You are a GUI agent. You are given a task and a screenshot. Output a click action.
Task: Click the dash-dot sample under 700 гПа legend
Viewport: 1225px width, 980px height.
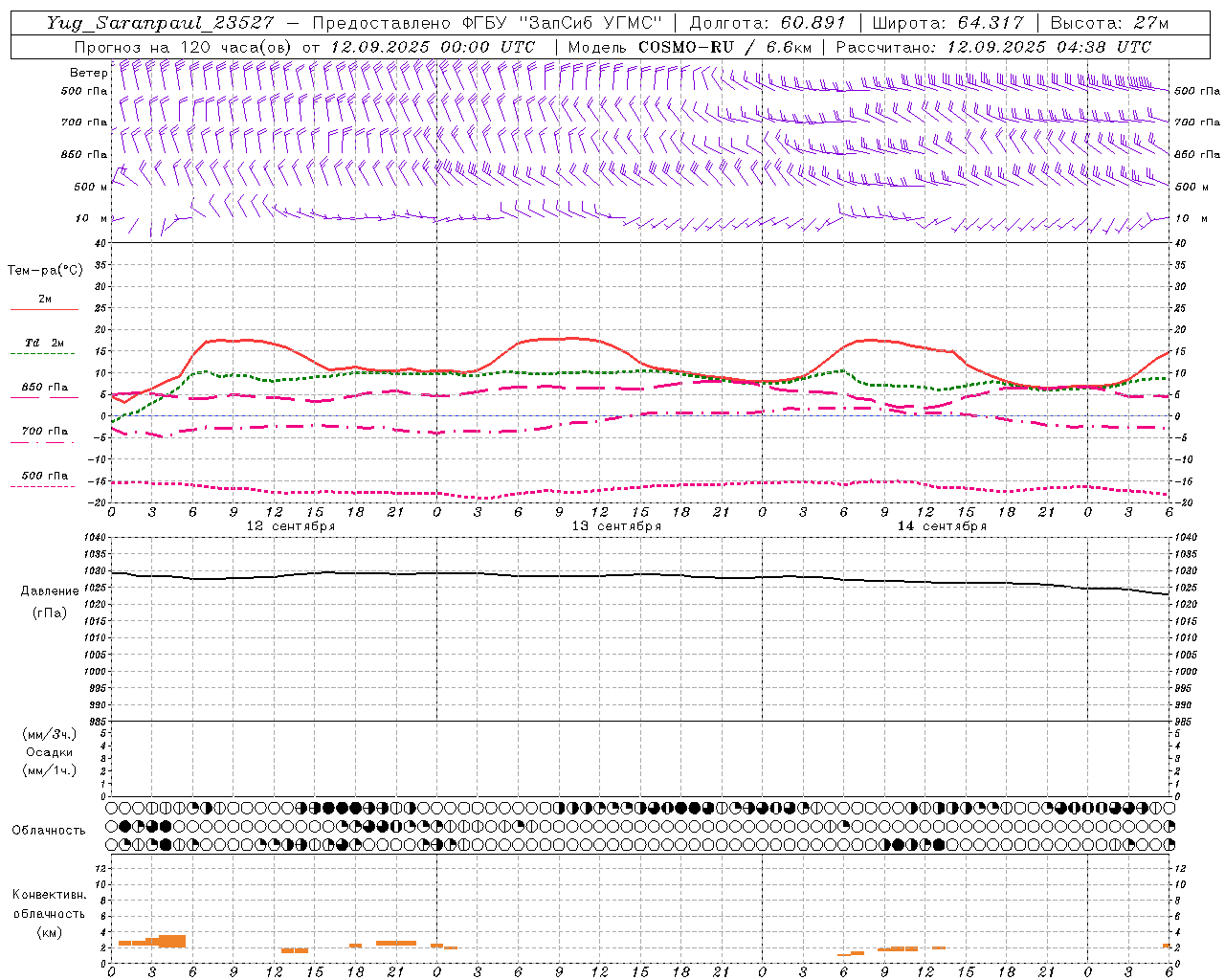[x=42, y=442]
